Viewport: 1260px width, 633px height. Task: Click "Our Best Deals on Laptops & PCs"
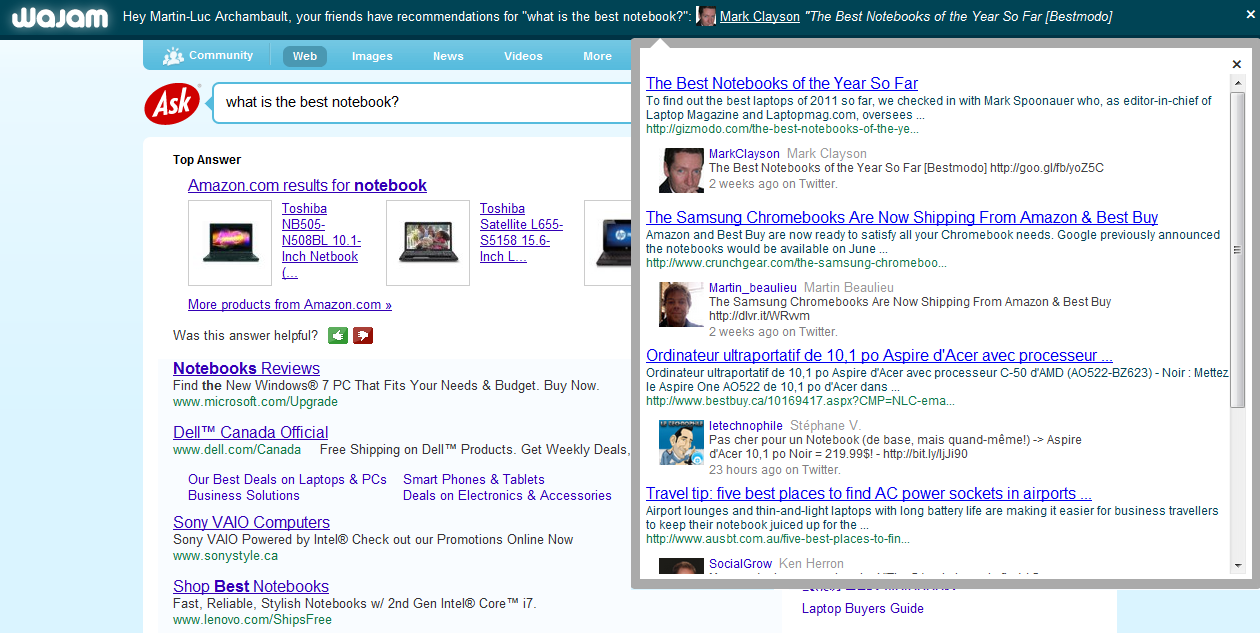(287, 480)
